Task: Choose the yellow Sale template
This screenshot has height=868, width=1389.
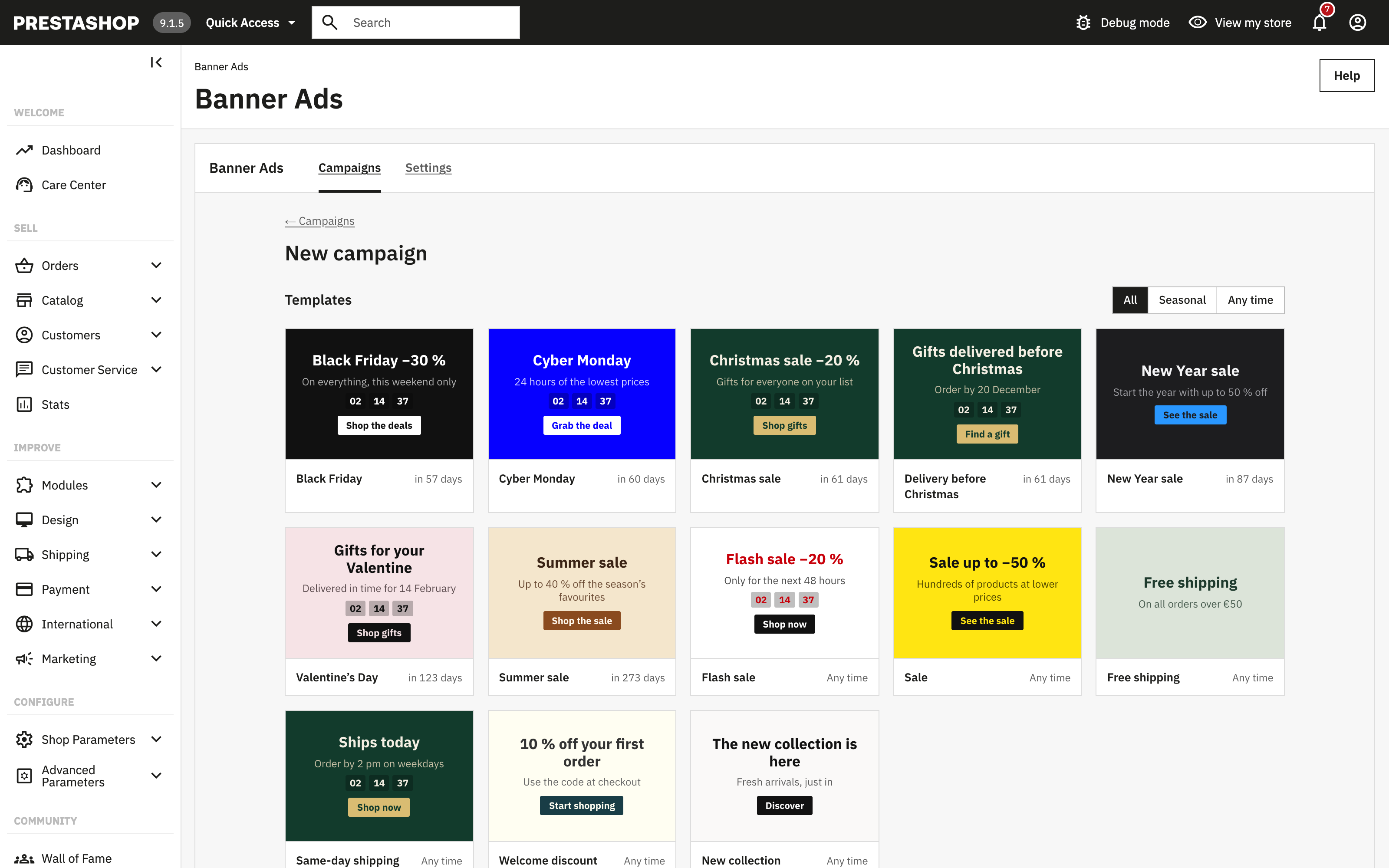Action: (987, 612)
